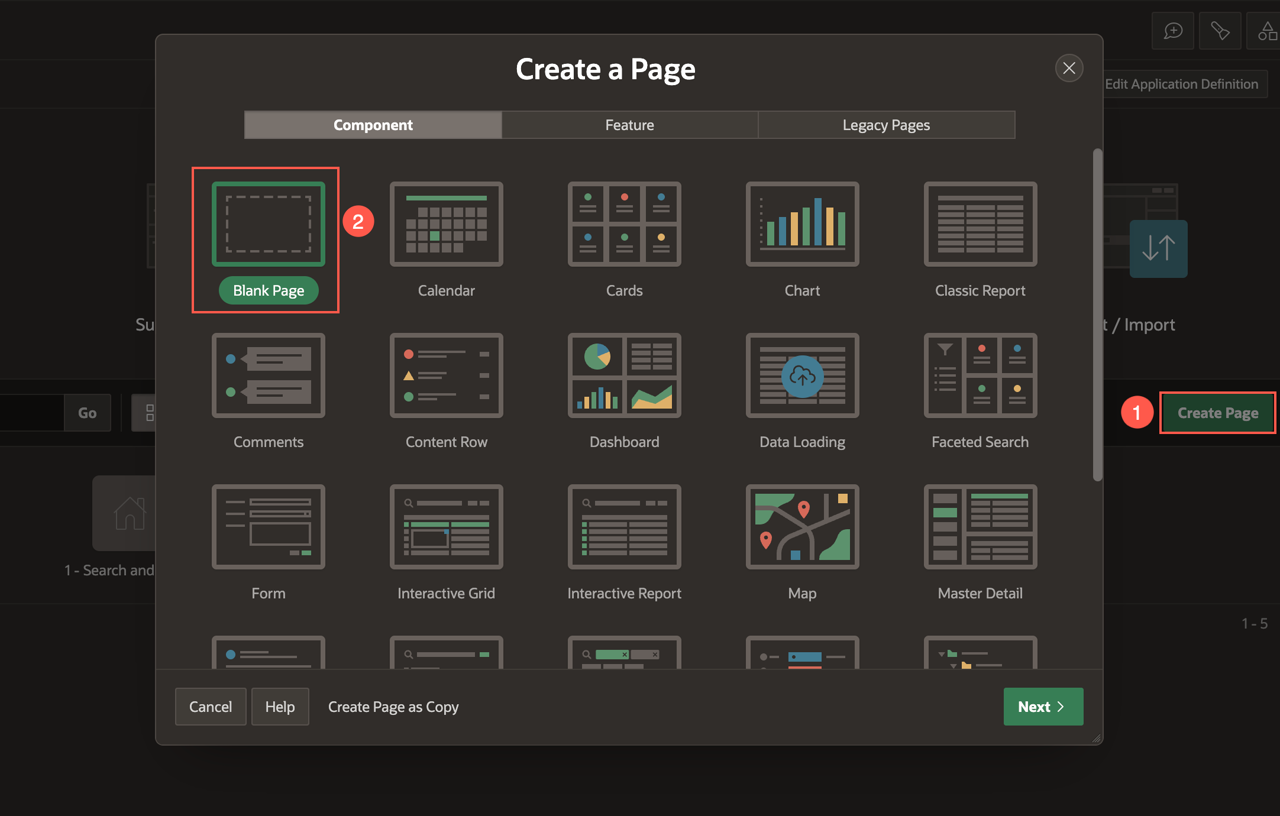Screen dimensions: 1280x816
Task: Choose the Dashboard page icon
Action: coord(624,375)
